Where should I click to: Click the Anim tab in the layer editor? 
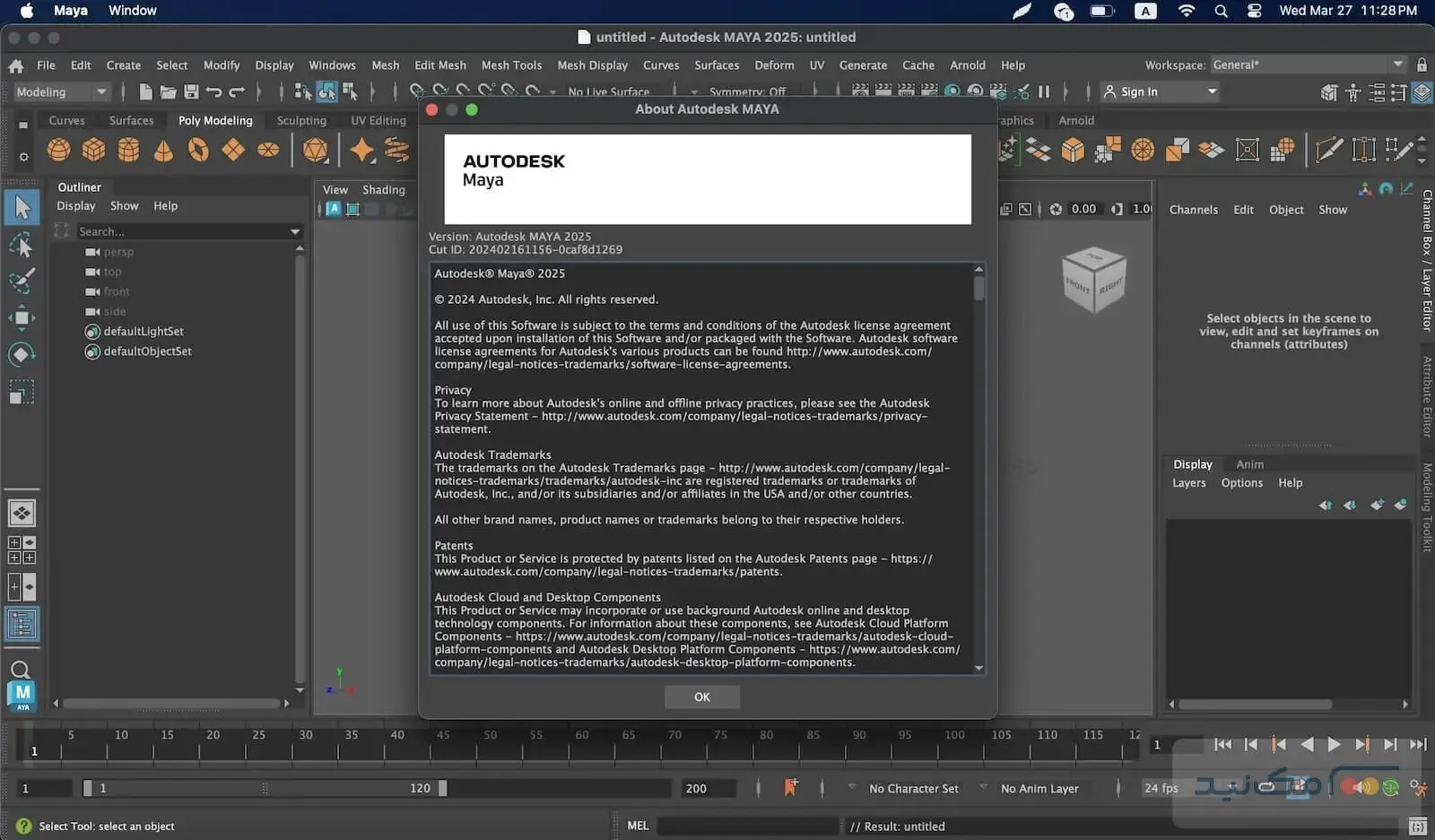click(x=1249, y=464)
